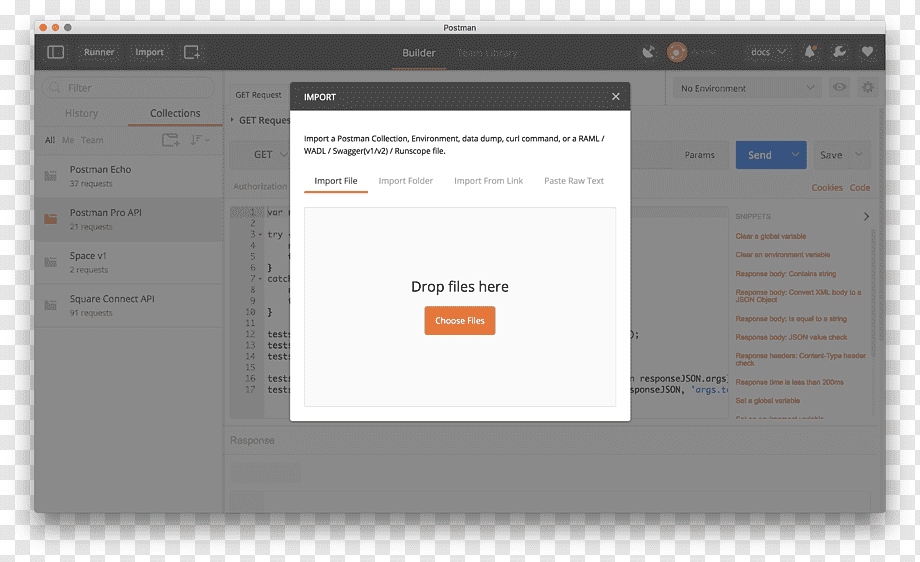Open the Cookies link
Image resolution: width=920 pixels, height=562 pixels.
827,188
